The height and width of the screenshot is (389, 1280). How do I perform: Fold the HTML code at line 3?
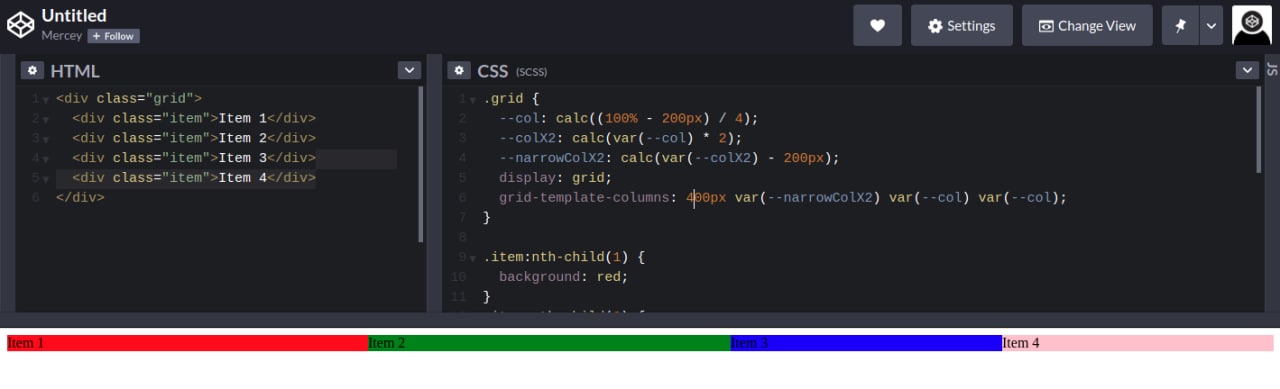46,139
